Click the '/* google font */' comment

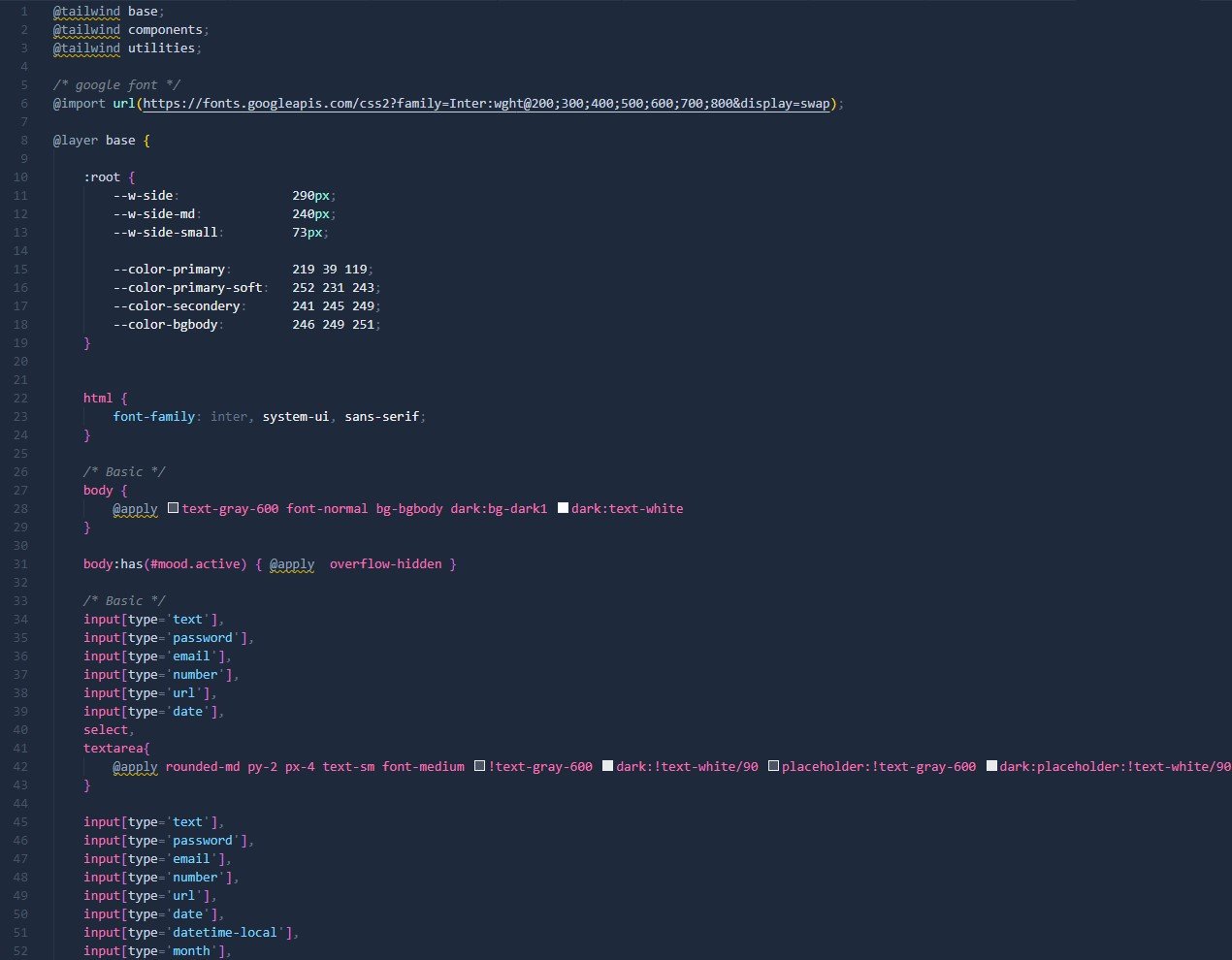(116, 85)
